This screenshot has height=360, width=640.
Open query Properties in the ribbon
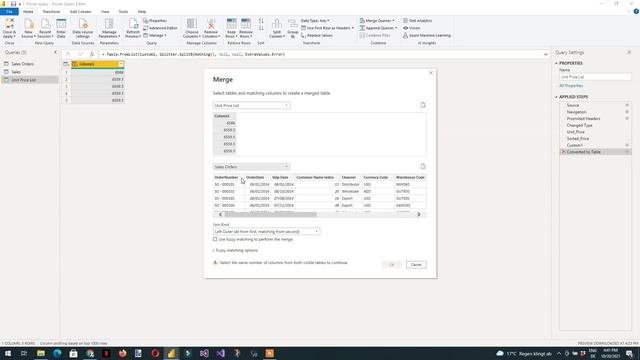click(x=155, y=20)
